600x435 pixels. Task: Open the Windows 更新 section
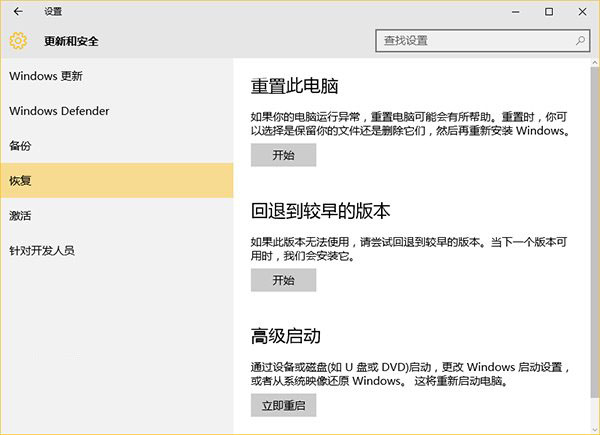tap(46, 76)
